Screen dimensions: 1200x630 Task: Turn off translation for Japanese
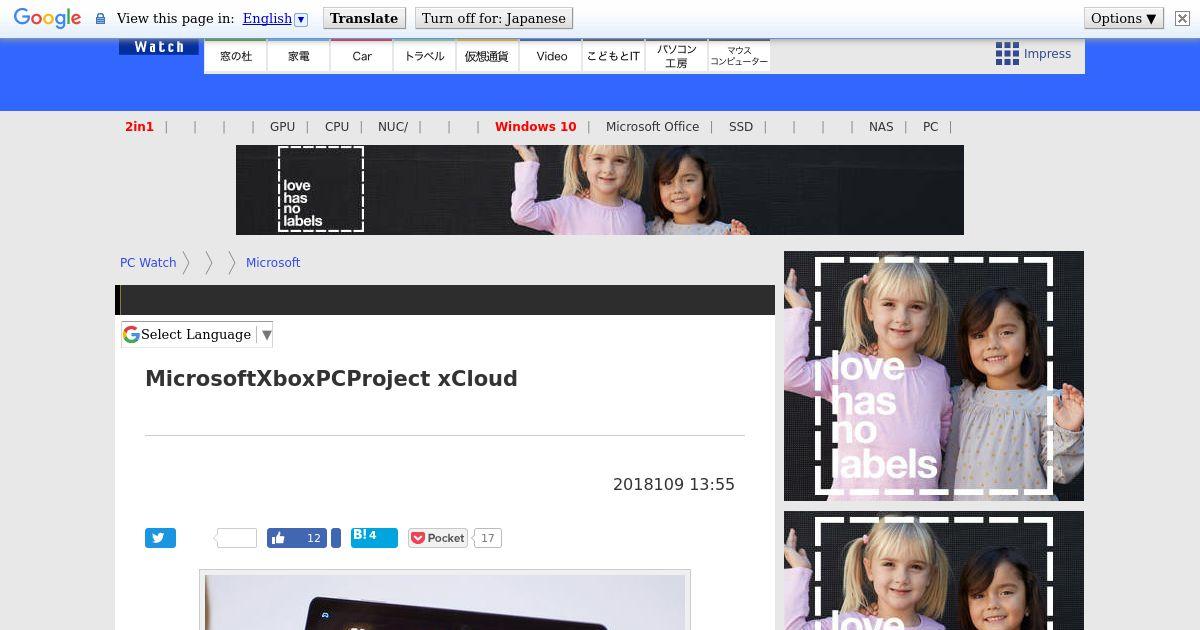pyautogui.click(x=494, y=18)
